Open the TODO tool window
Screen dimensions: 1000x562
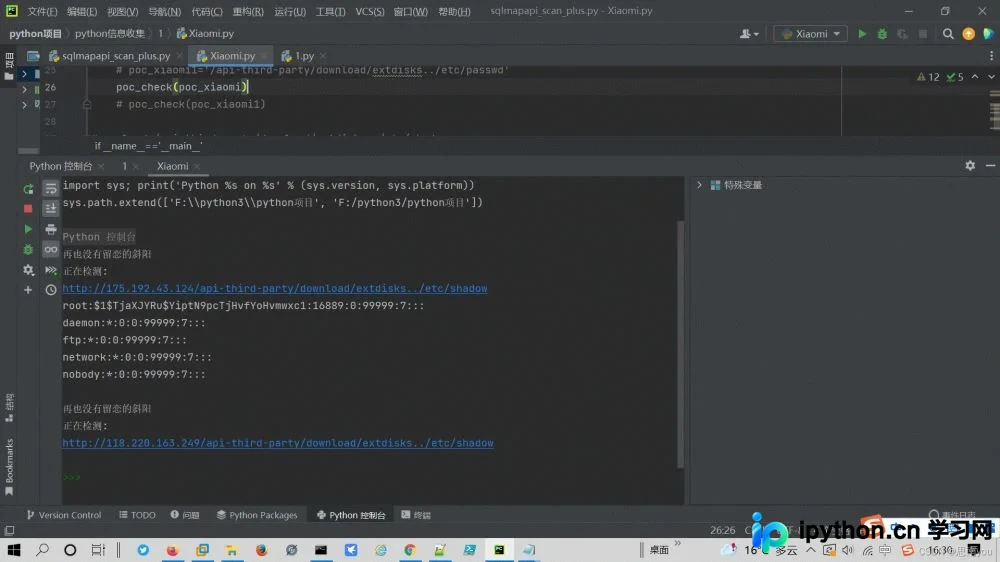(137, 515)
